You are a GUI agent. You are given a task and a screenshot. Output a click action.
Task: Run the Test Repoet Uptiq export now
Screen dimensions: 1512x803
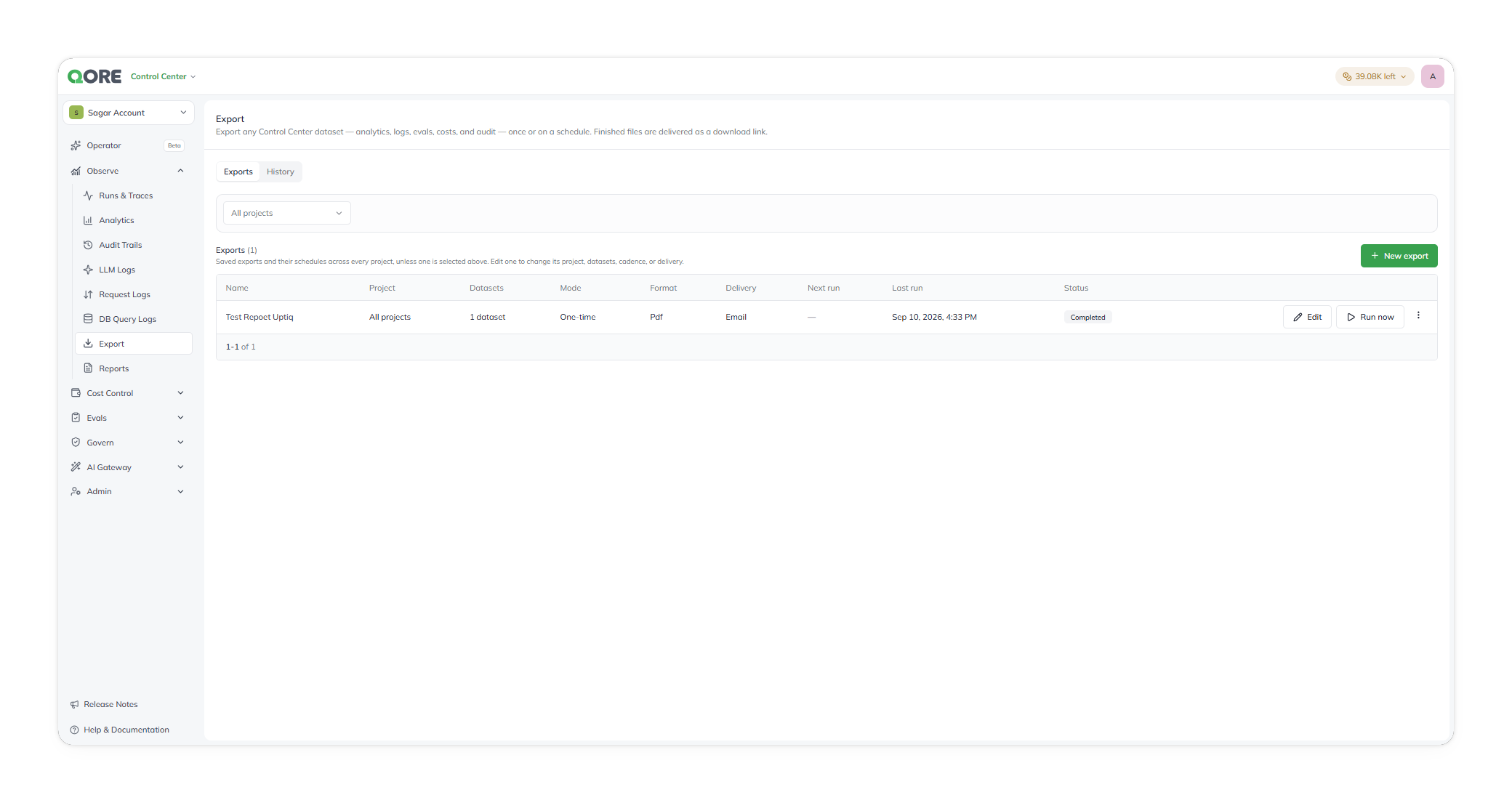1370,317
